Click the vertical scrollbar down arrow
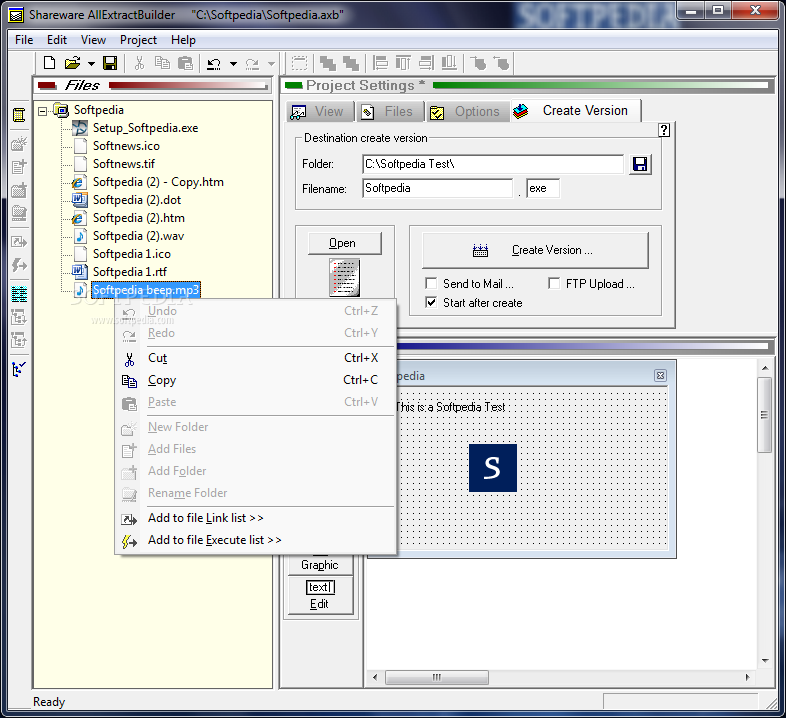The height and width of the screenshot is (718, 786). [765, 660]
